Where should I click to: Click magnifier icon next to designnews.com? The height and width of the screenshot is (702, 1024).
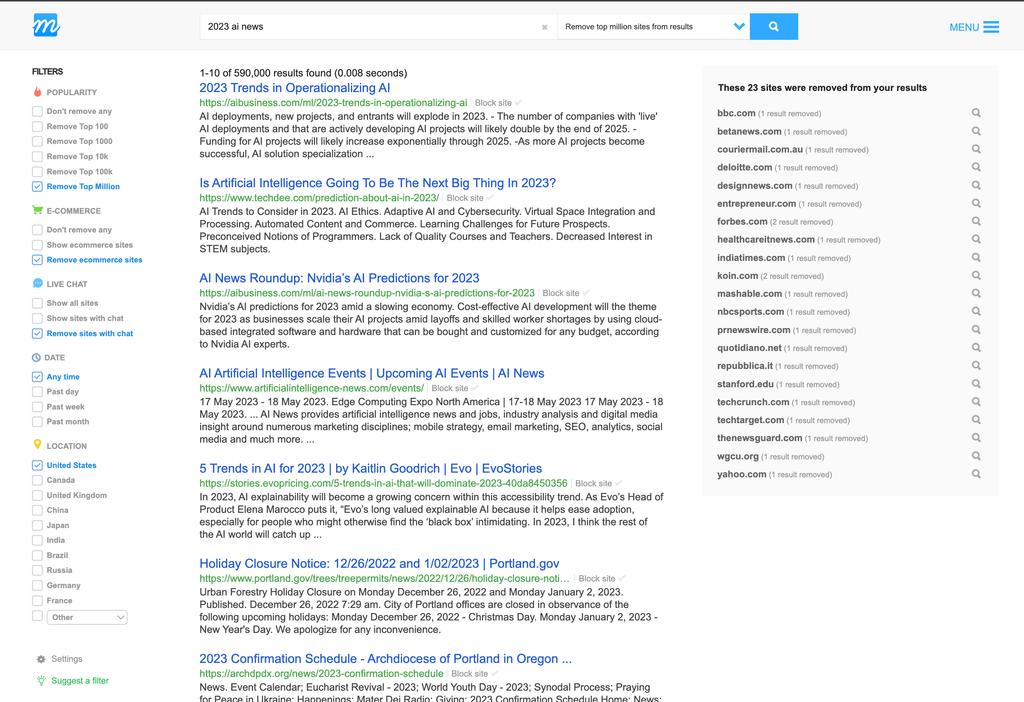tap(976, 185)
